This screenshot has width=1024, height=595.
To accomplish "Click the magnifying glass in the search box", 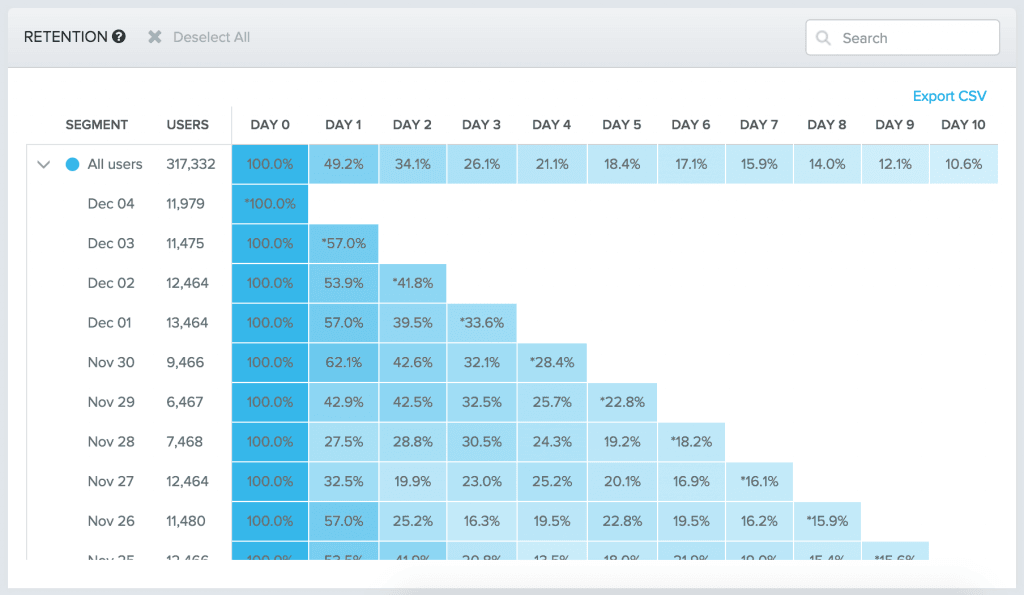I will click(823, 37).
